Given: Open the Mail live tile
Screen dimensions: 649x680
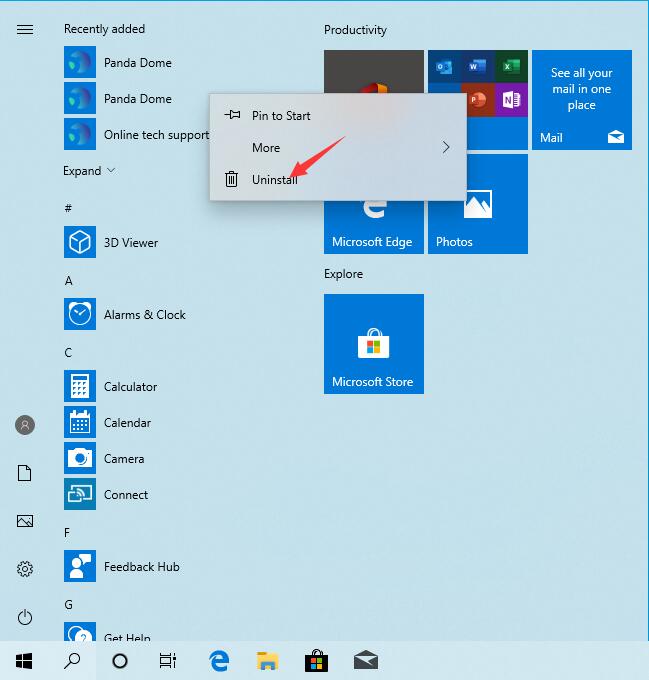Looking at the screenshot, I should pos(582,100).
